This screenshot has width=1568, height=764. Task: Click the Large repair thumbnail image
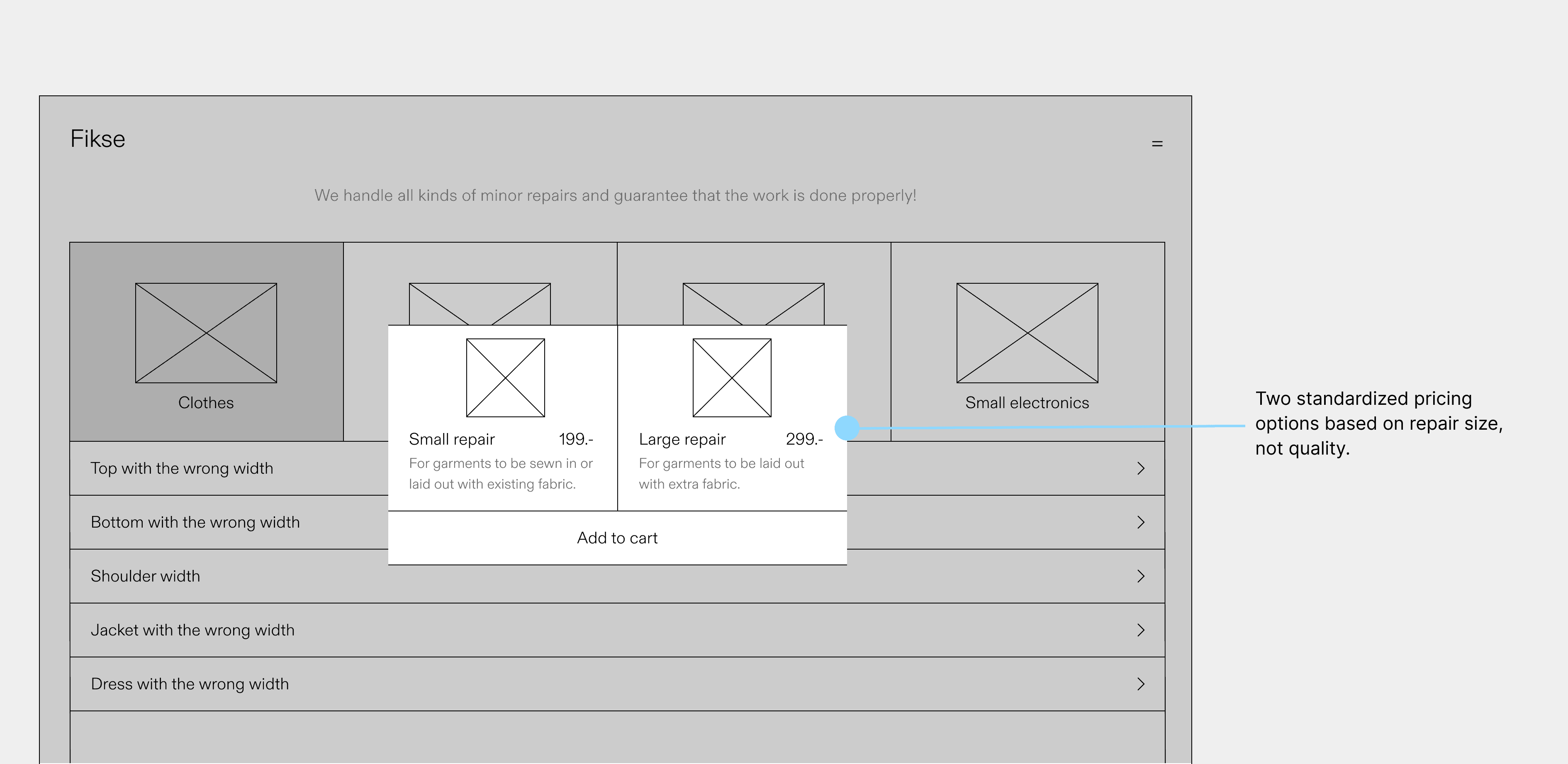[x=732, y=378]
